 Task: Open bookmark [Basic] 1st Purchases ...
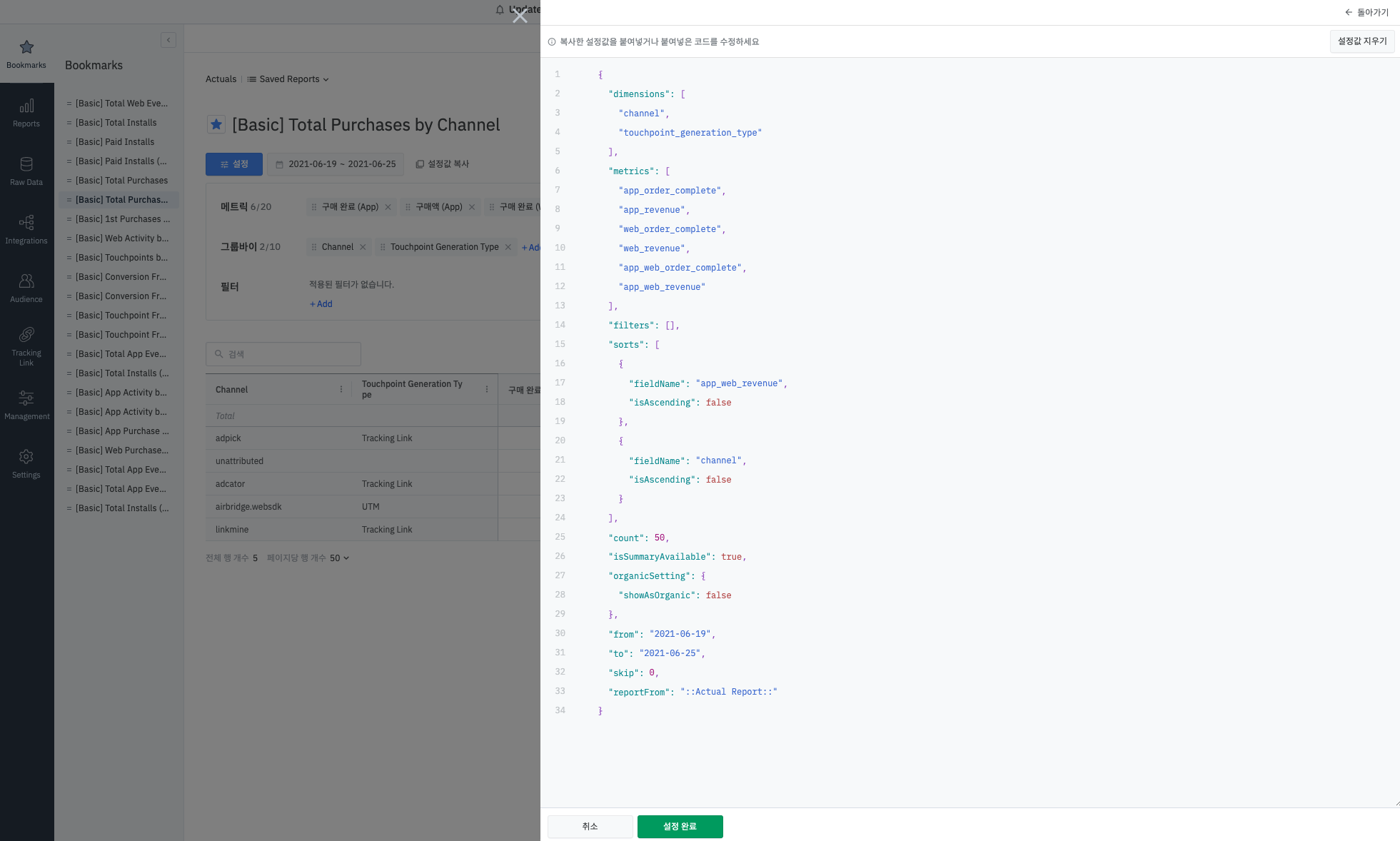click(123, 219)
